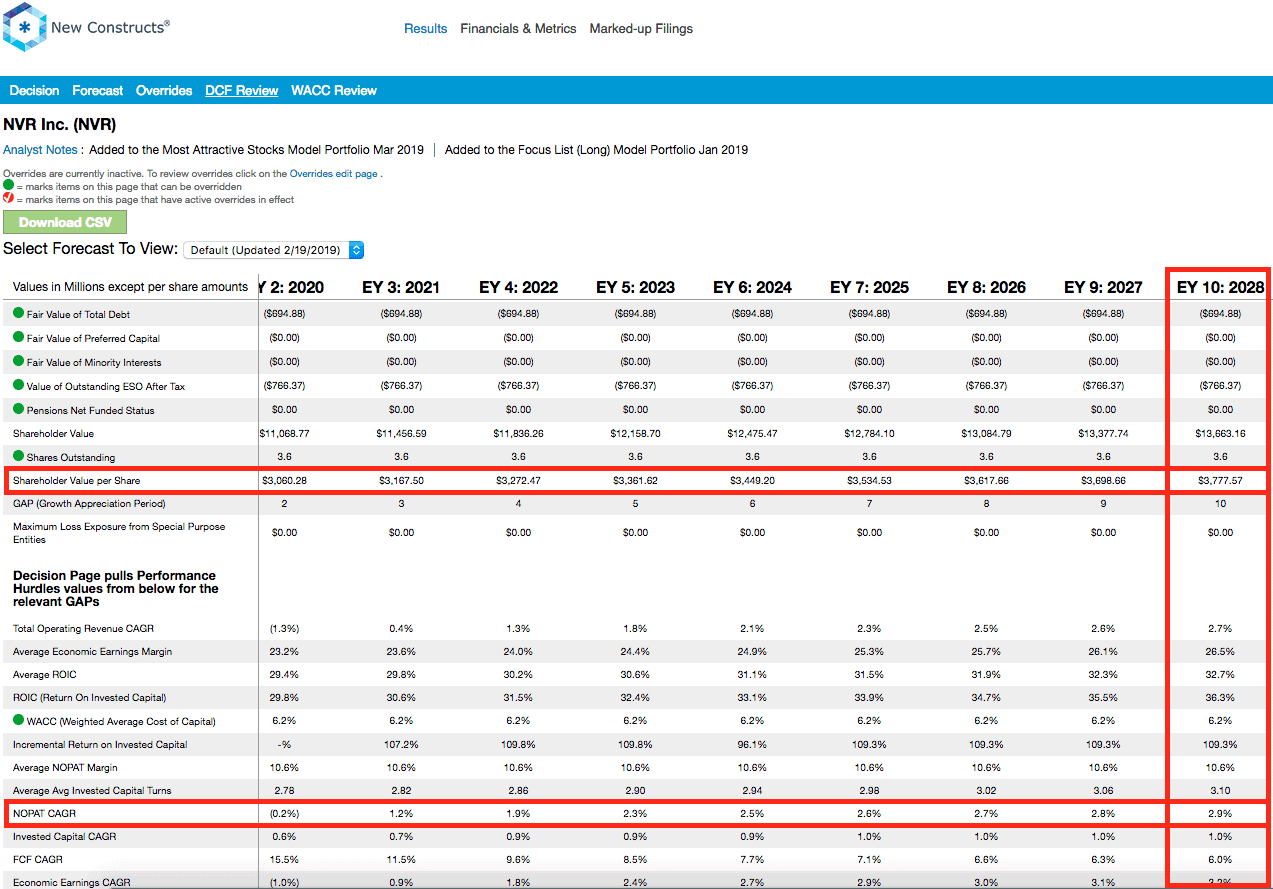Click the green dot next to Fair Value of Preferred Capital
Image resolution: width=1273 pixels, height=889 pixels.
click(x=19, y=338)
